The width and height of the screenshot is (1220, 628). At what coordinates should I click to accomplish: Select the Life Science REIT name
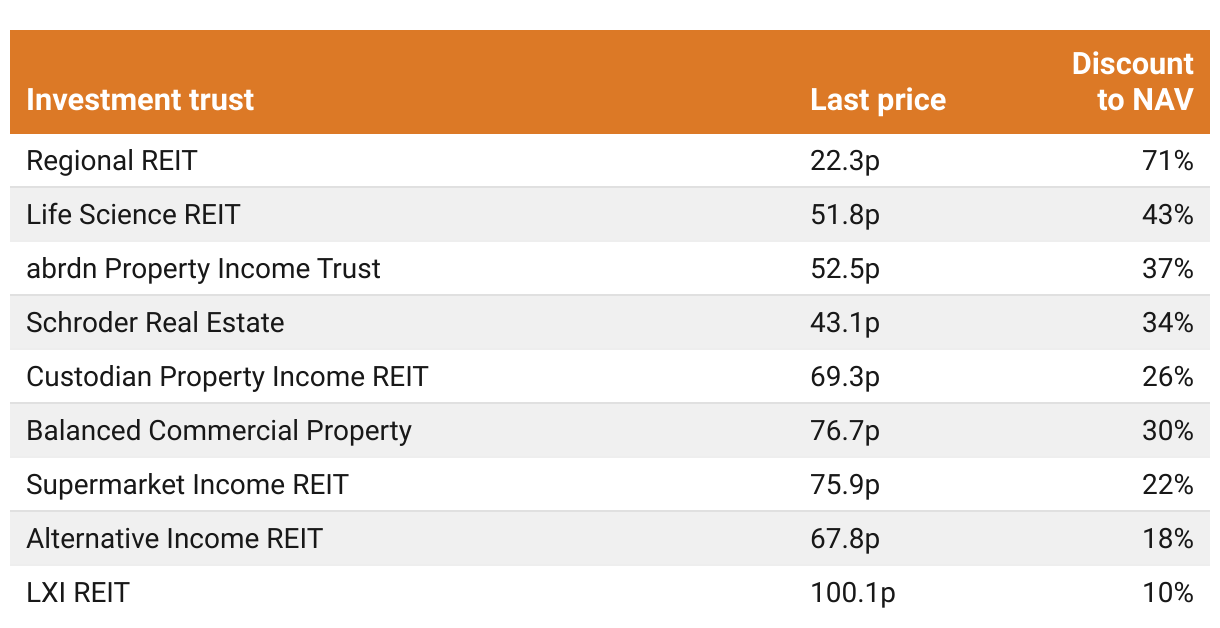pyautogui.click(x=133, y=215)
